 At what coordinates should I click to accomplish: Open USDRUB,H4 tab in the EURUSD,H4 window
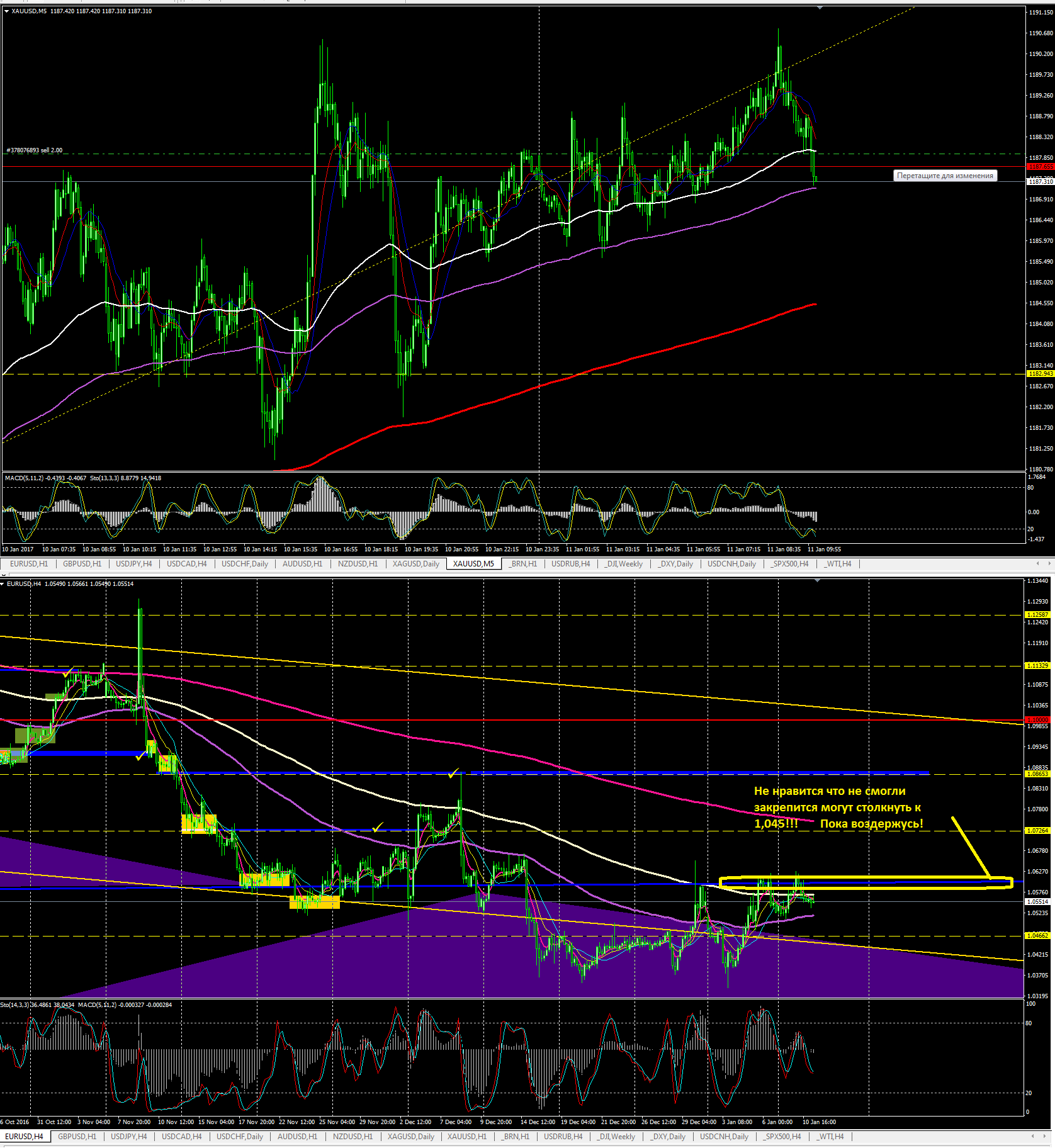[563, 1137]
